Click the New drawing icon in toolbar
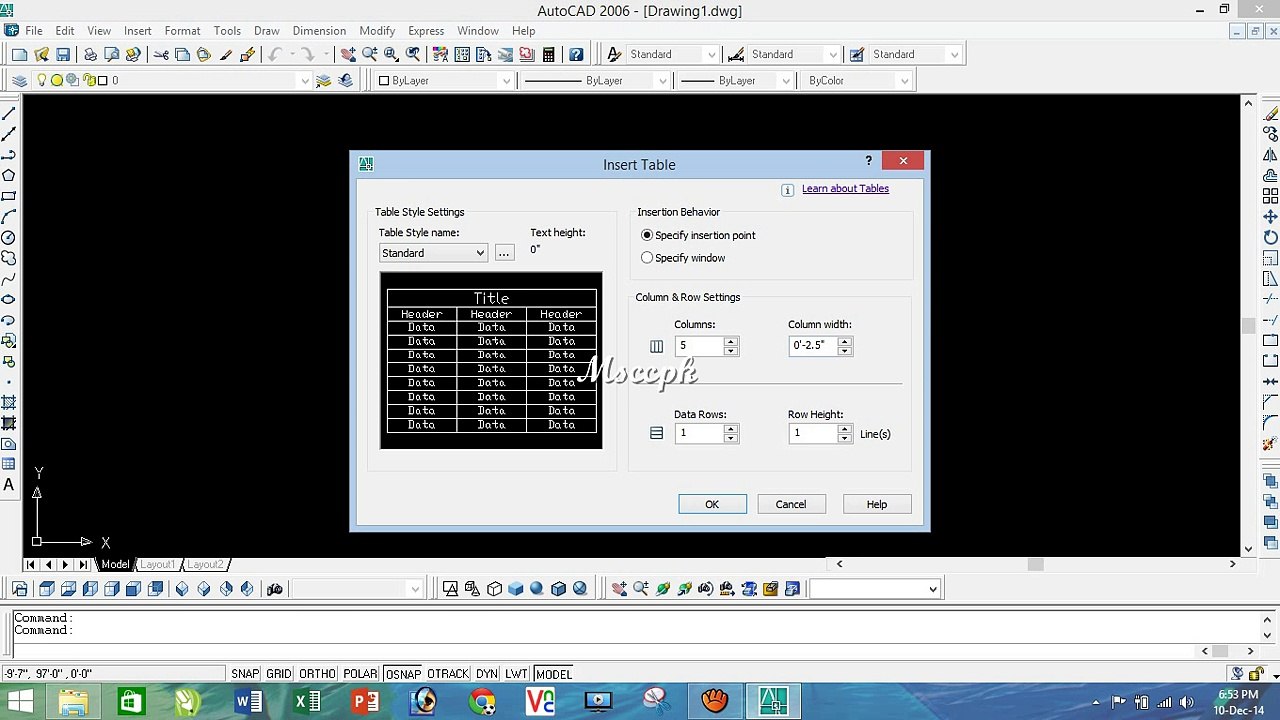The height and width of the screenshot is (720, 1280). (20, 55)
